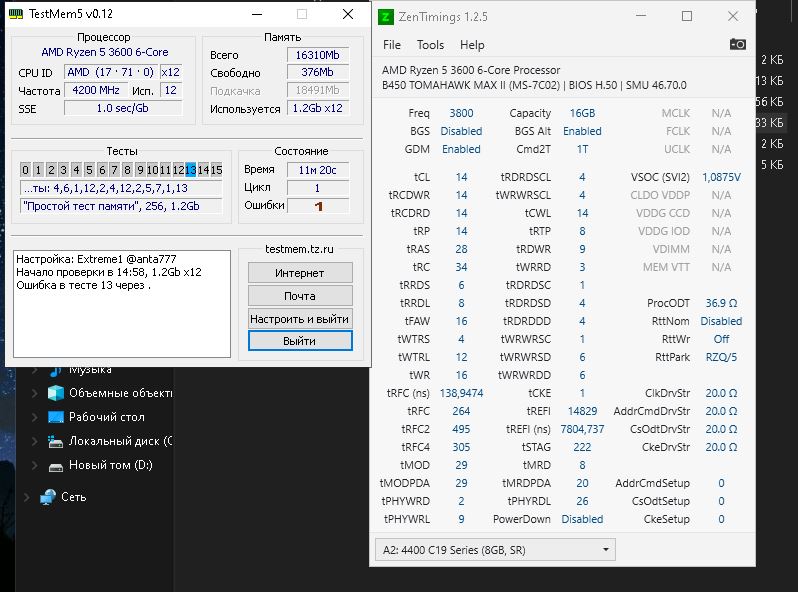Screen dimensions: 798x592
Task: Click the tCL value 14
Action: [461, 177]
